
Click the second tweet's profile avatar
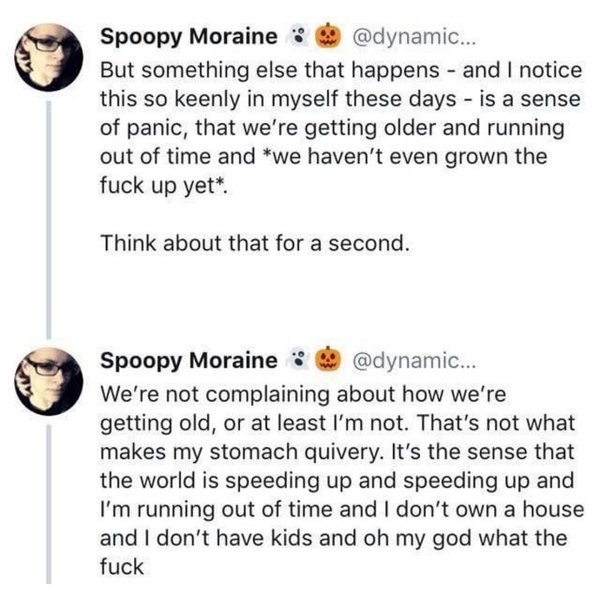[x=48, y=378]
